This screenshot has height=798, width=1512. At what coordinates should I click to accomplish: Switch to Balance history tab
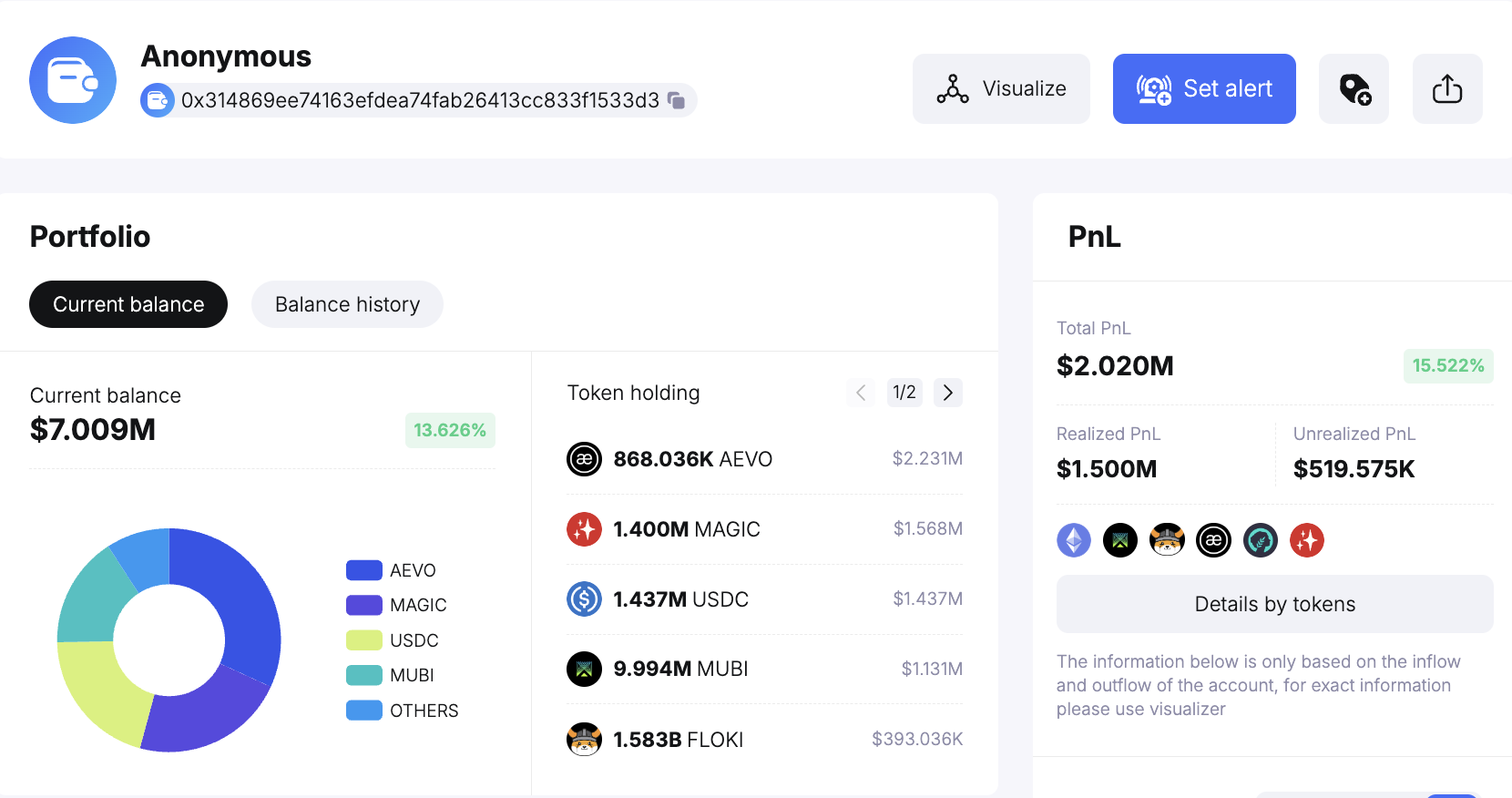coord(347,304)
